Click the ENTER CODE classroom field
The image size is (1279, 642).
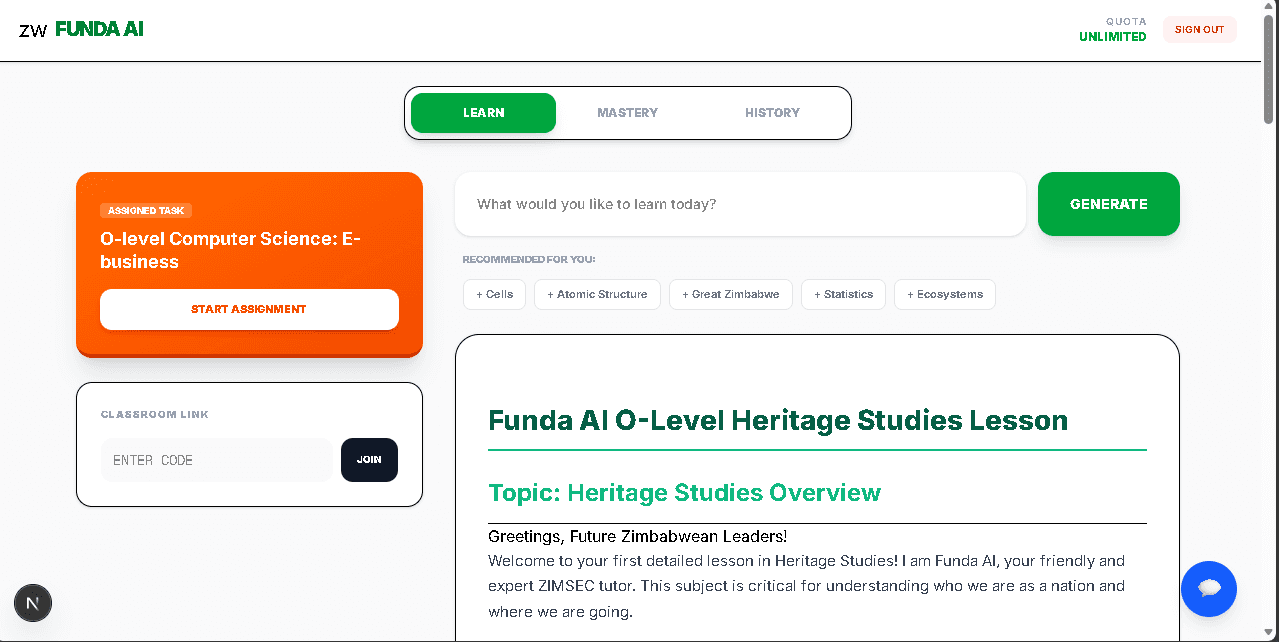216,460
